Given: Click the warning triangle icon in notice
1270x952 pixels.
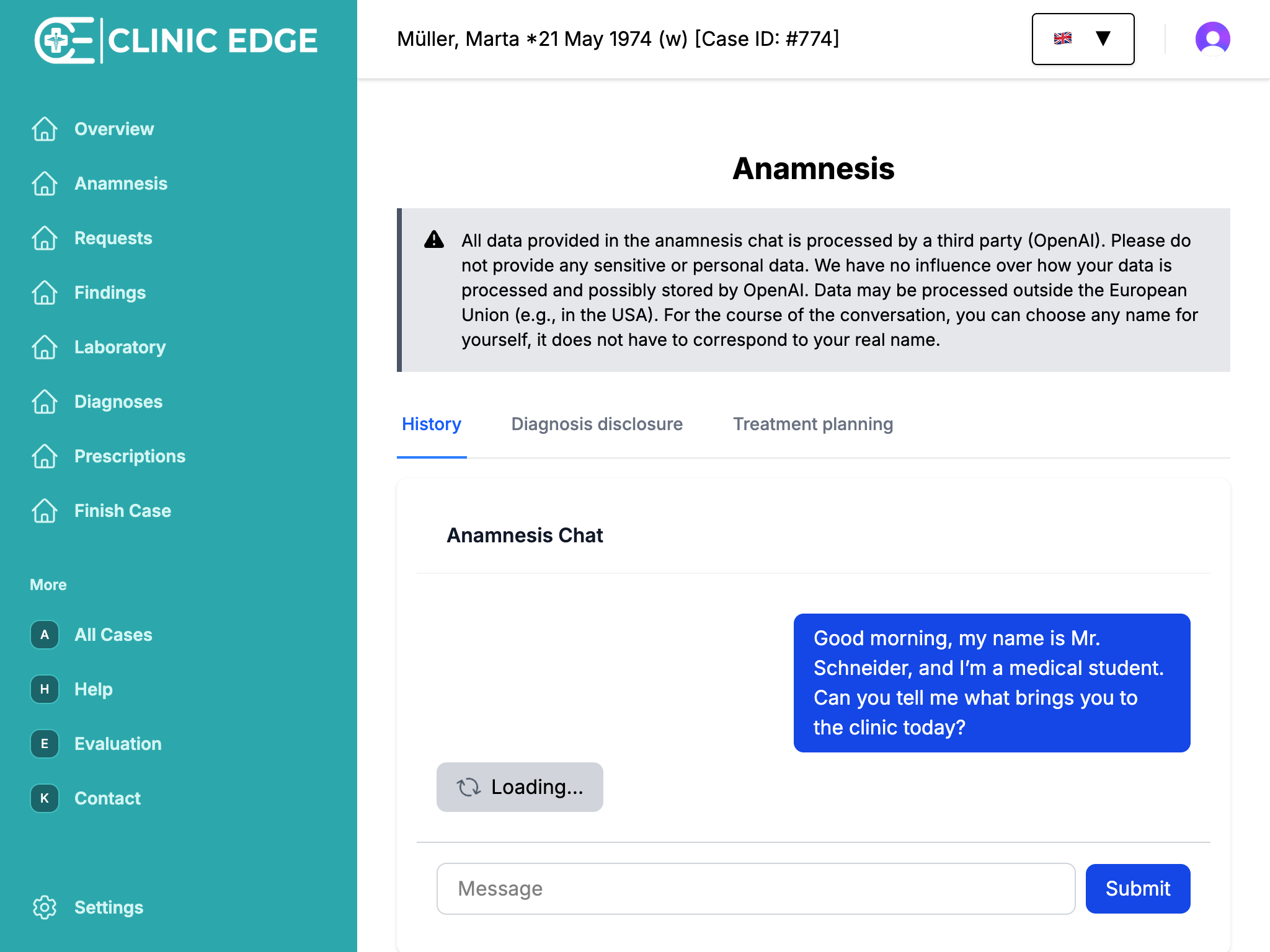Looking at the screenshot, I should click(x=434, y=240).
